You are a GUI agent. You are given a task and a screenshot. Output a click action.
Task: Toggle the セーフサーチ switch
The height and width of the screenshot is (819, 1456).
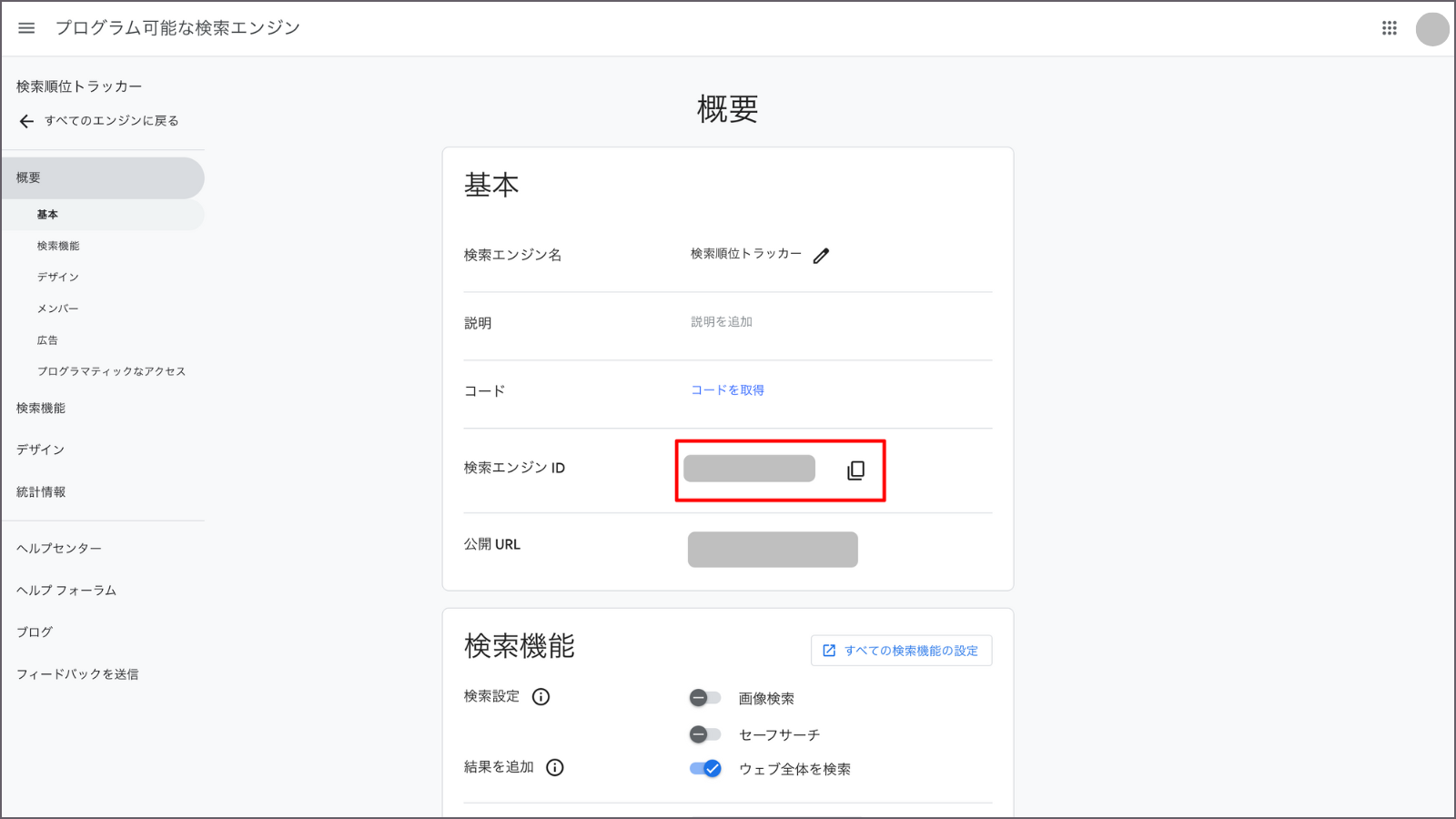point(704,734)
